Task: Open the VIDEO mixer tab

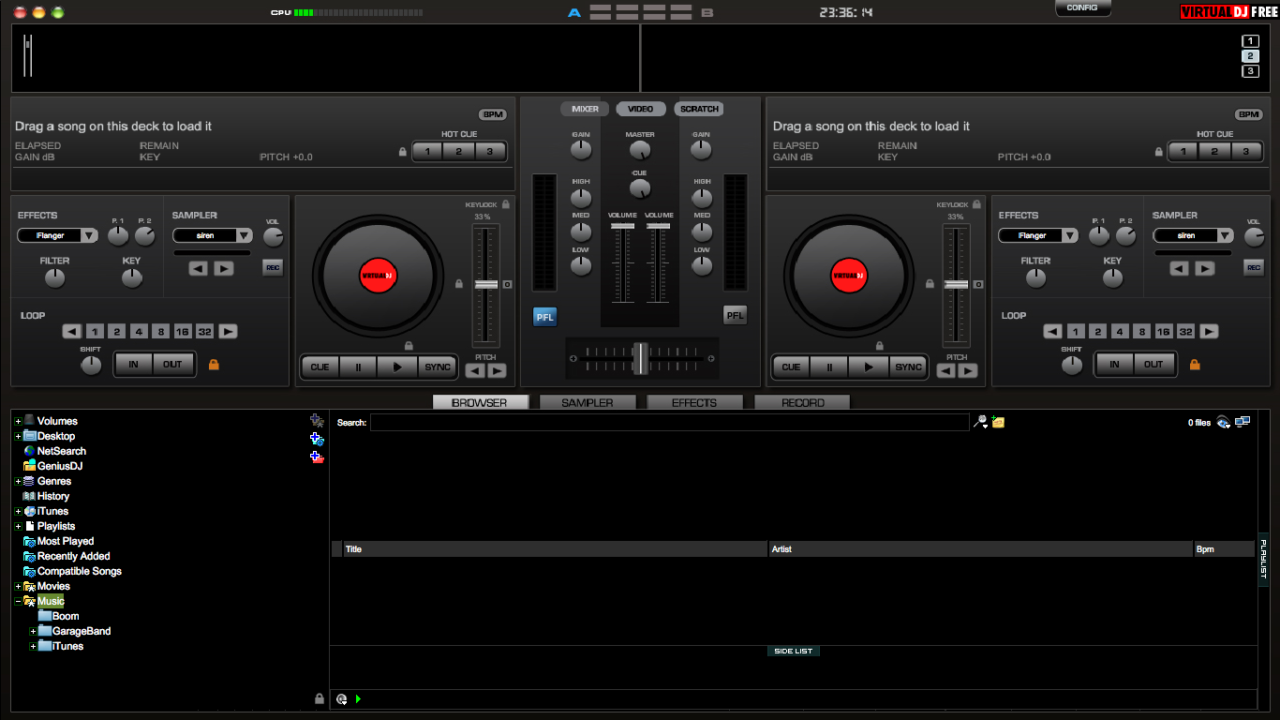Action: pos(640,109)
